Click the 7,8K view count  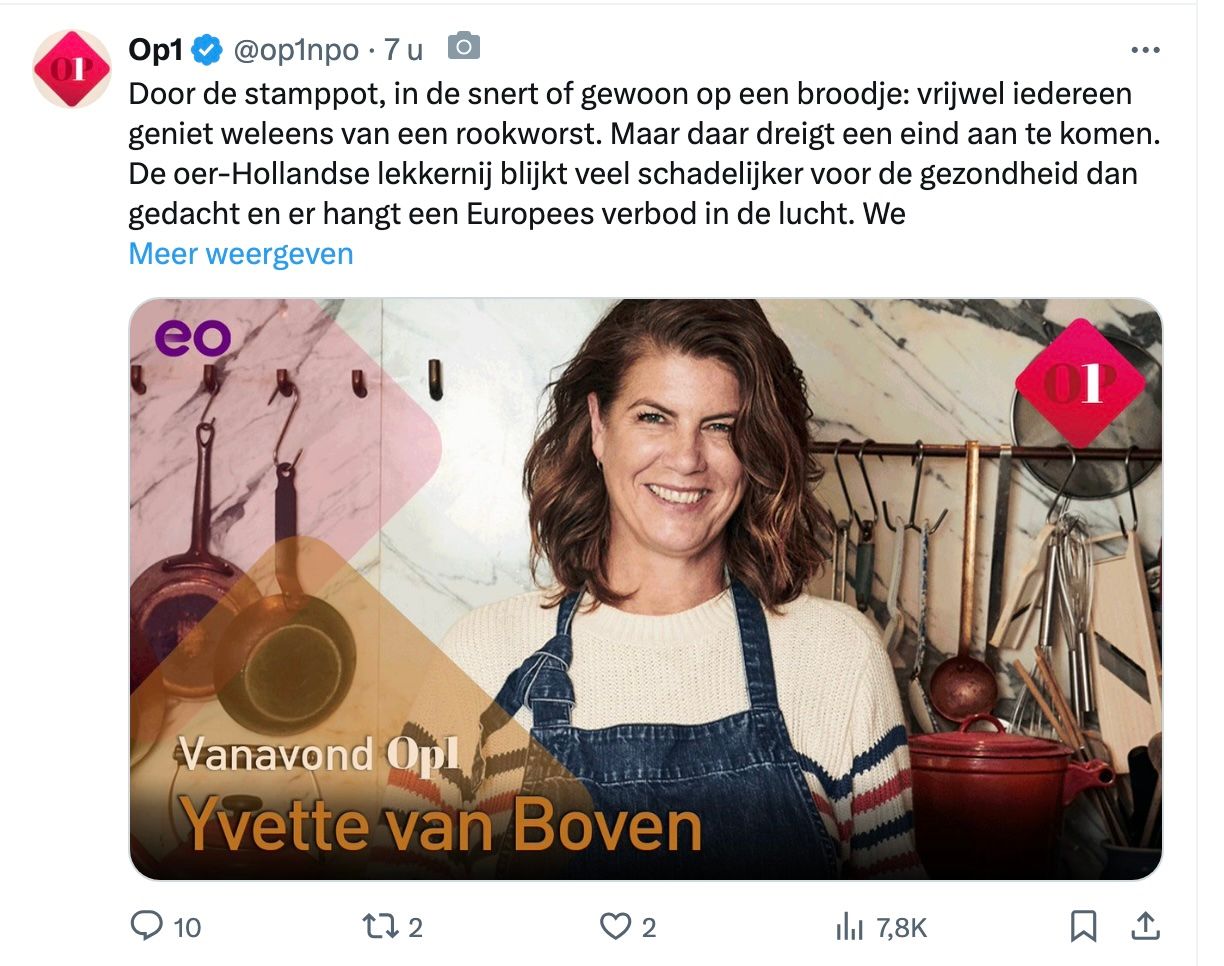902,928
